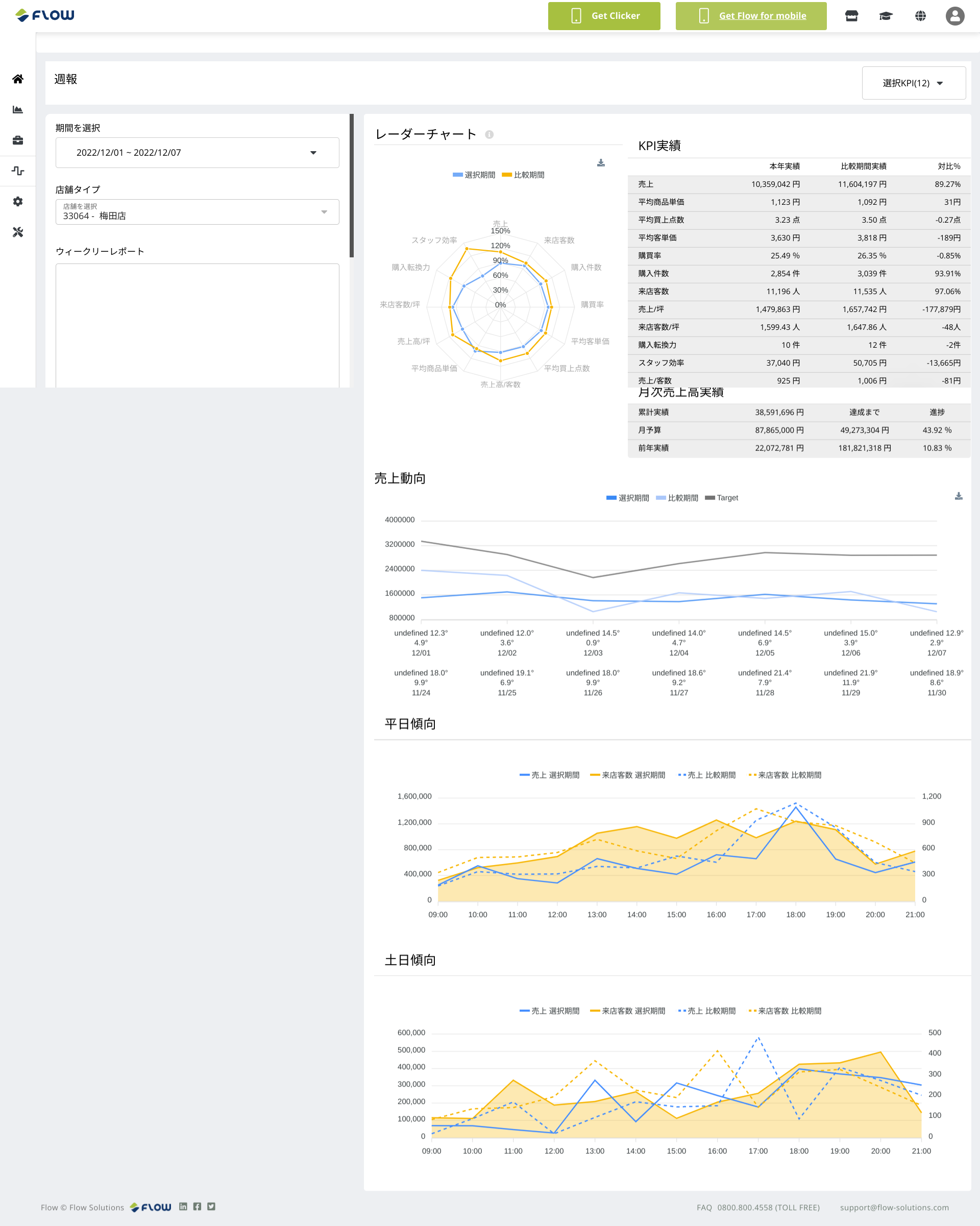This screenshot has width=980, height=1226.
Task: Select the スタッフ効率 row in KPI table
Action: point(799,363)
